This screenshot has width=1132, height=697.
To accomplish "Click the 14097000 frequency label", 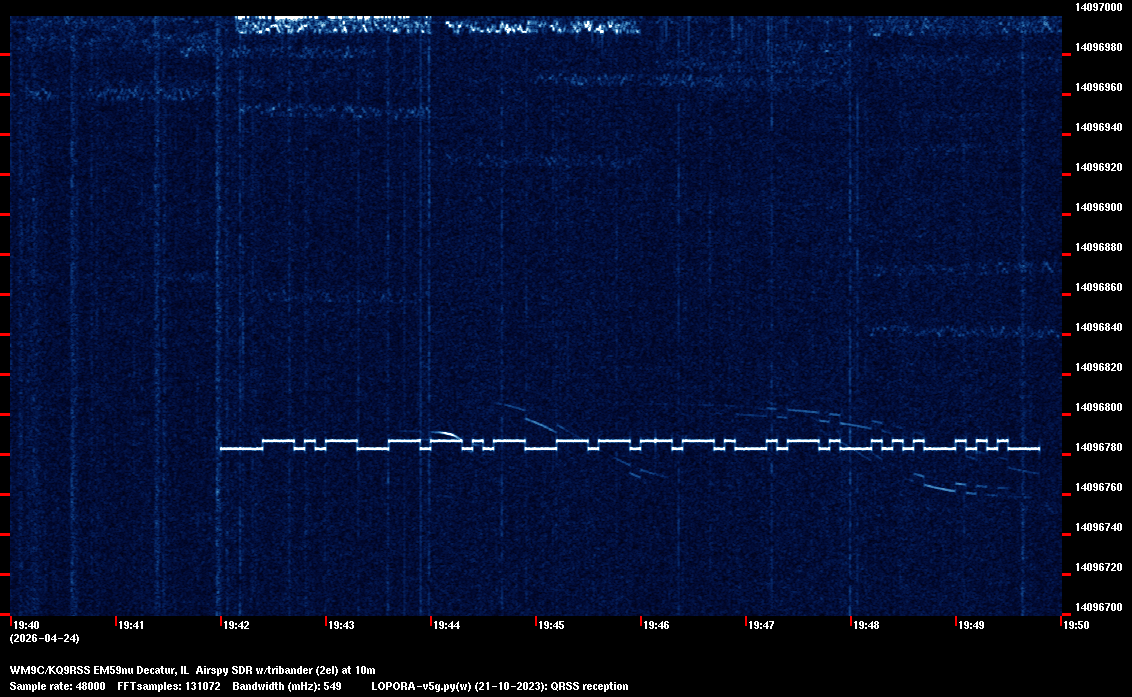I will click(x=1098, y=7).
